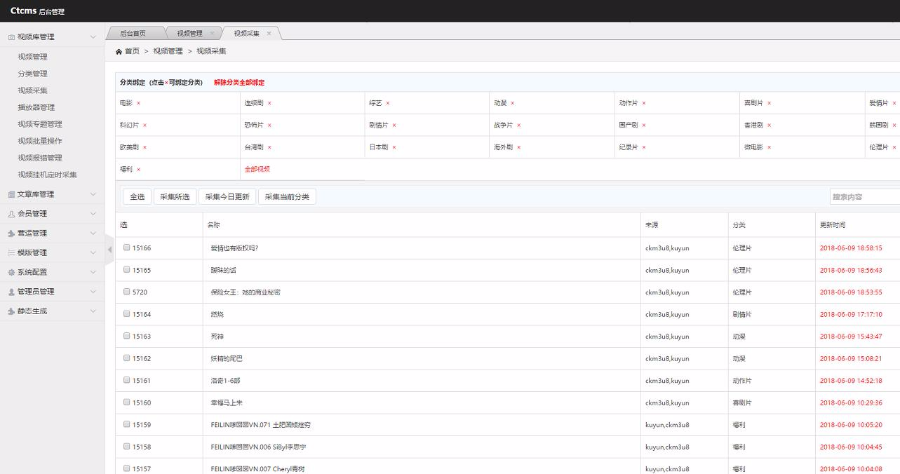
Task: Click the home icon in breadcrumb
Action: (x=119, y=52)
